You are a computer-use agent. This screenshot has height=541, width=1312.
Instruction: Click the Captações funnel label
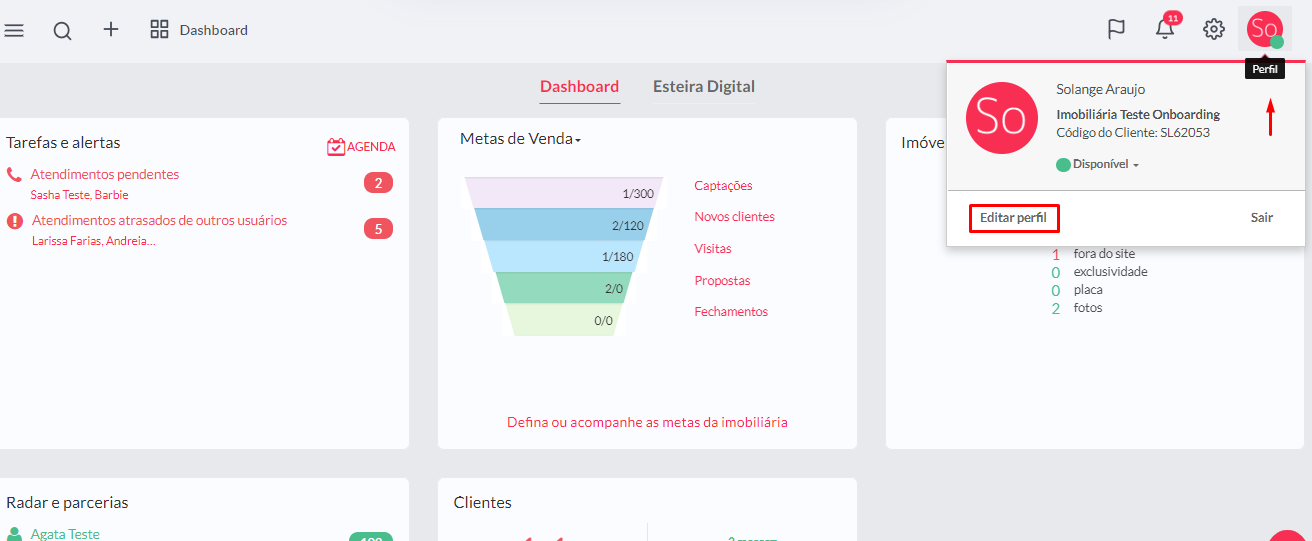[723, 186]
